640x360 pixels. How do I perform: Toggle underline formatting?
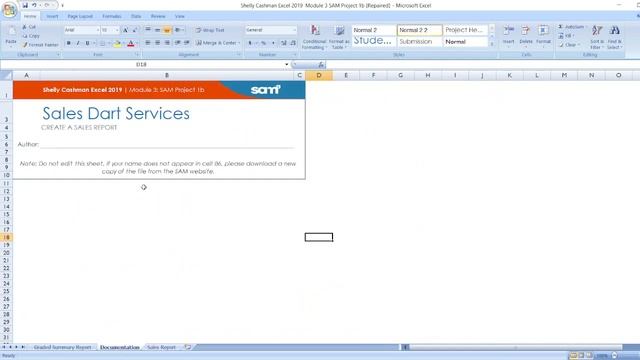(87, 43)
